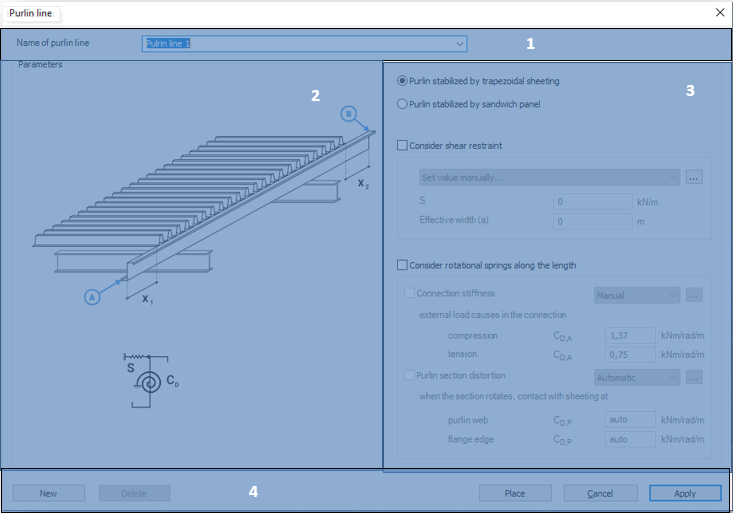Click the Apply button
Viewport: 733px width, 513px height.
pos(685,493)
